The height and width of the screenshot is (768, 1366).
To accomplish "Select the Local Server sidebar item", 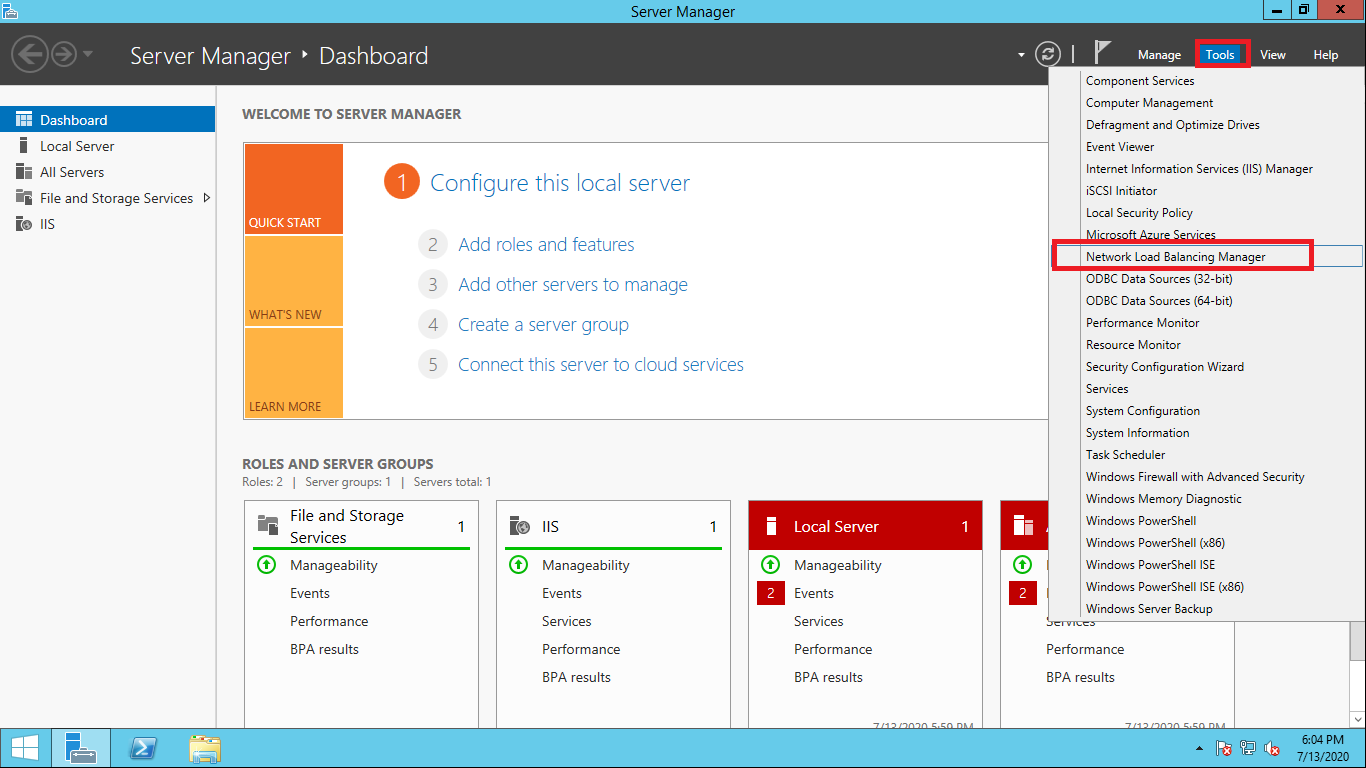I will coord(77,146).
